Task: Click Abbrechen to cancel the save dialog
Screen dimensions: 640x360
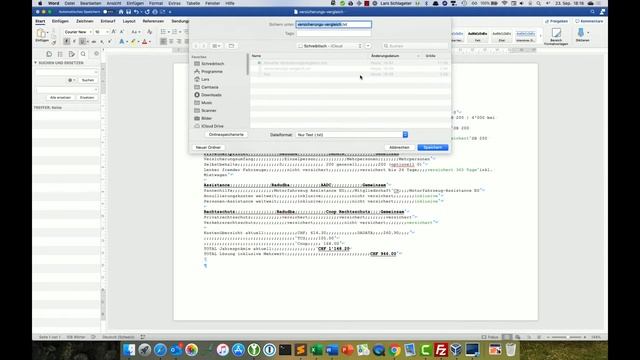Action: (x=399, y=147)
